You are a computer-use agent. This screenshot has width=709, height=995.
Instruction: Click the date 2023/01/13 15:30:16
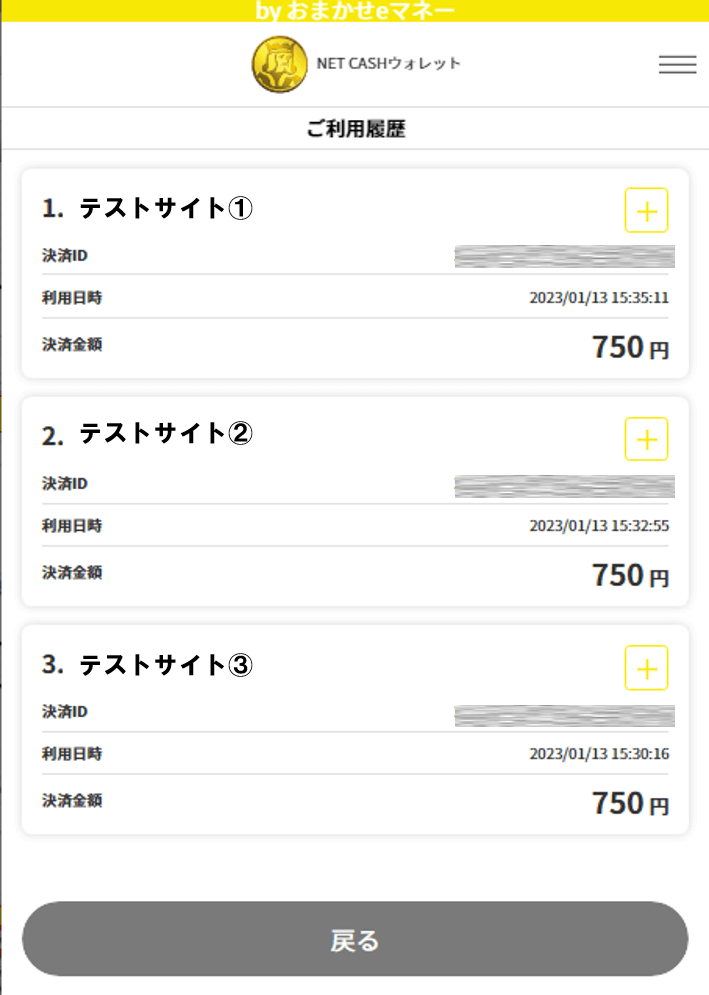(x=599, y=754)
